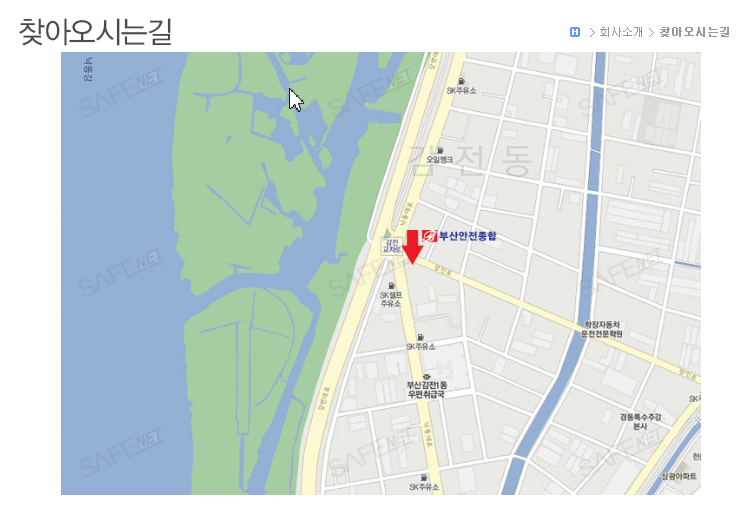
Task: Click the bottom SK주유소 marker near map edge
Action: 424,478
